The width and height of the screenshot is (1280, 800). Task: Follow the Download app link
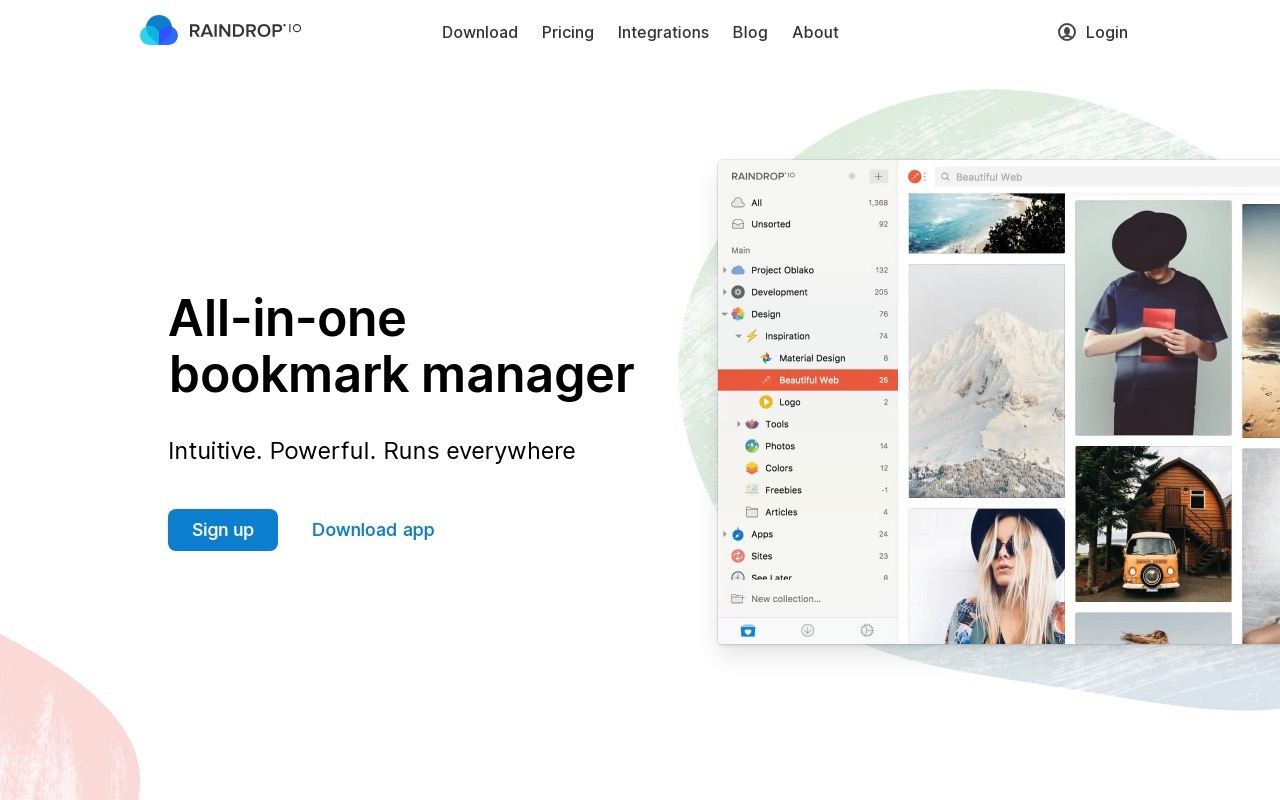click(x=373, y=530)
